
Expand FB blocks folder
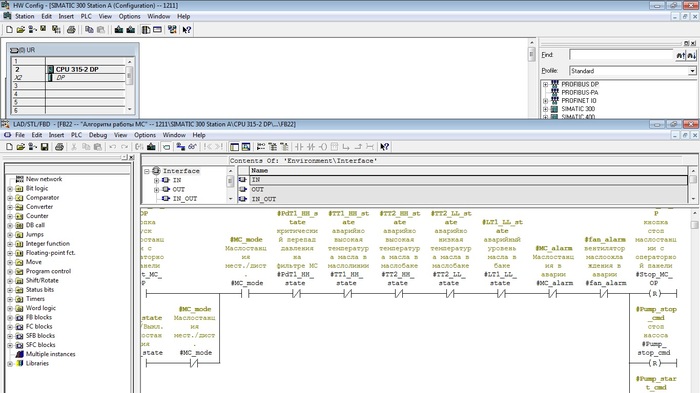[x=10, y=318]
